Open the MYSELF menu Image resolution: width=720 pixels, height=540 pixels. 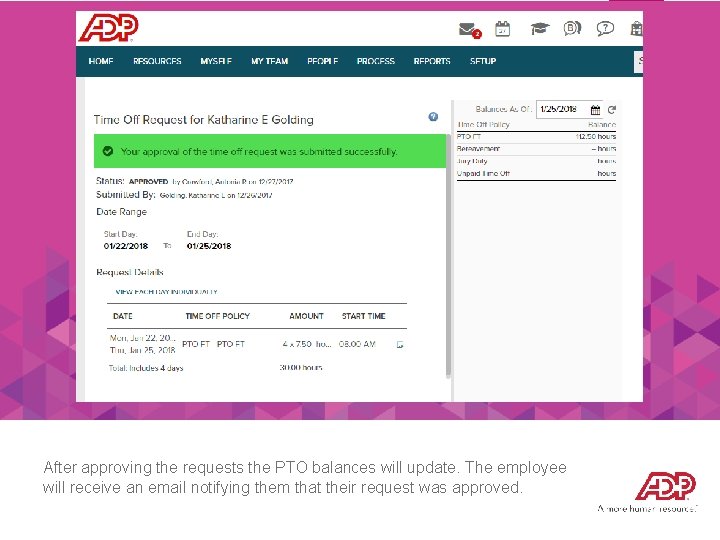pos(216,61)
